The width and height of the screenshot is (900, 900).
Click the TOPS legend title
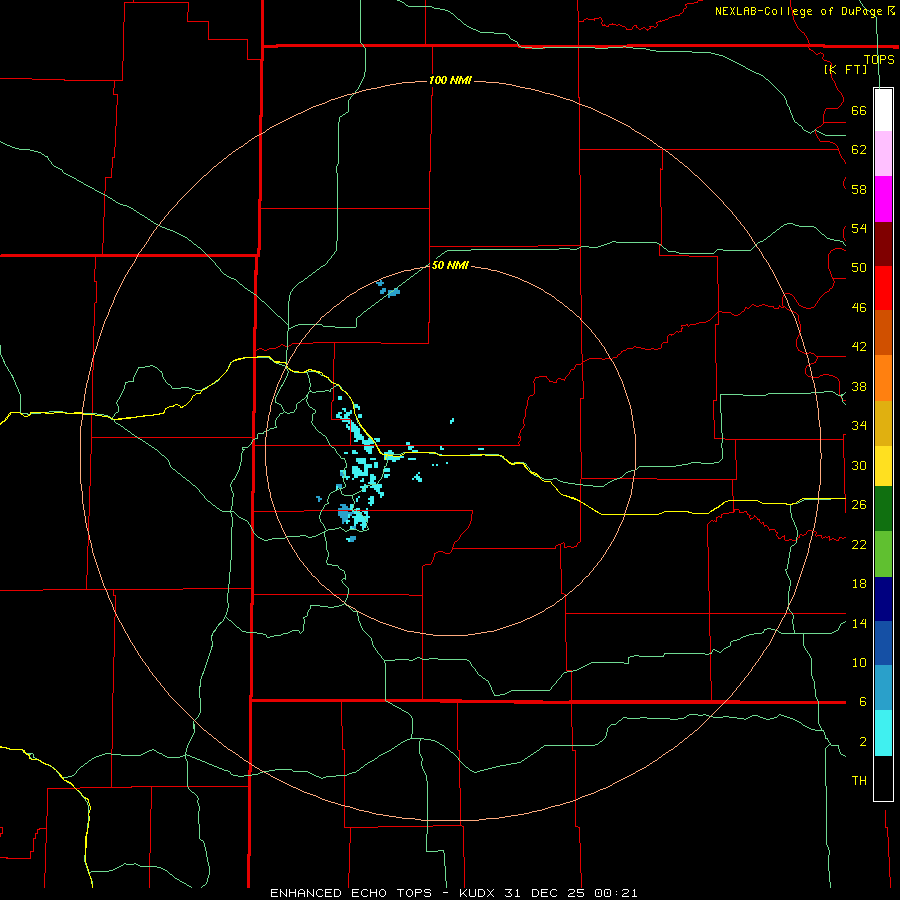(879, 59)
